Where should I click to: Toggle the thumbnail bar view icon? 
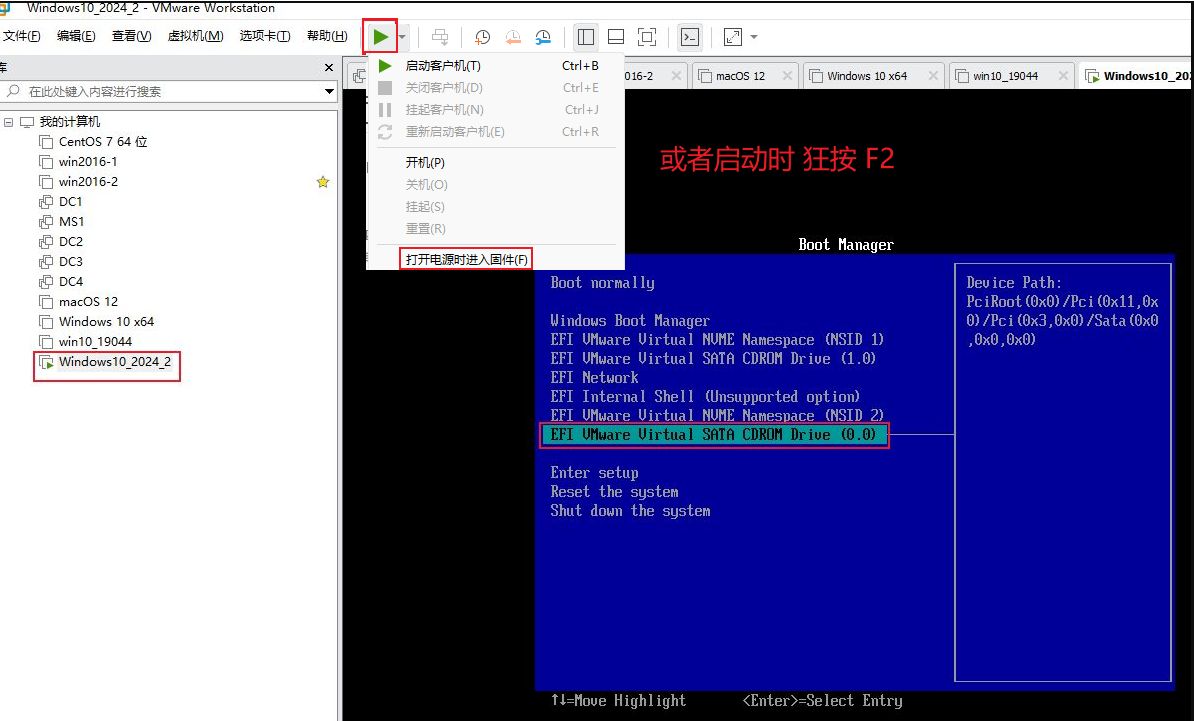pos(616,37)
